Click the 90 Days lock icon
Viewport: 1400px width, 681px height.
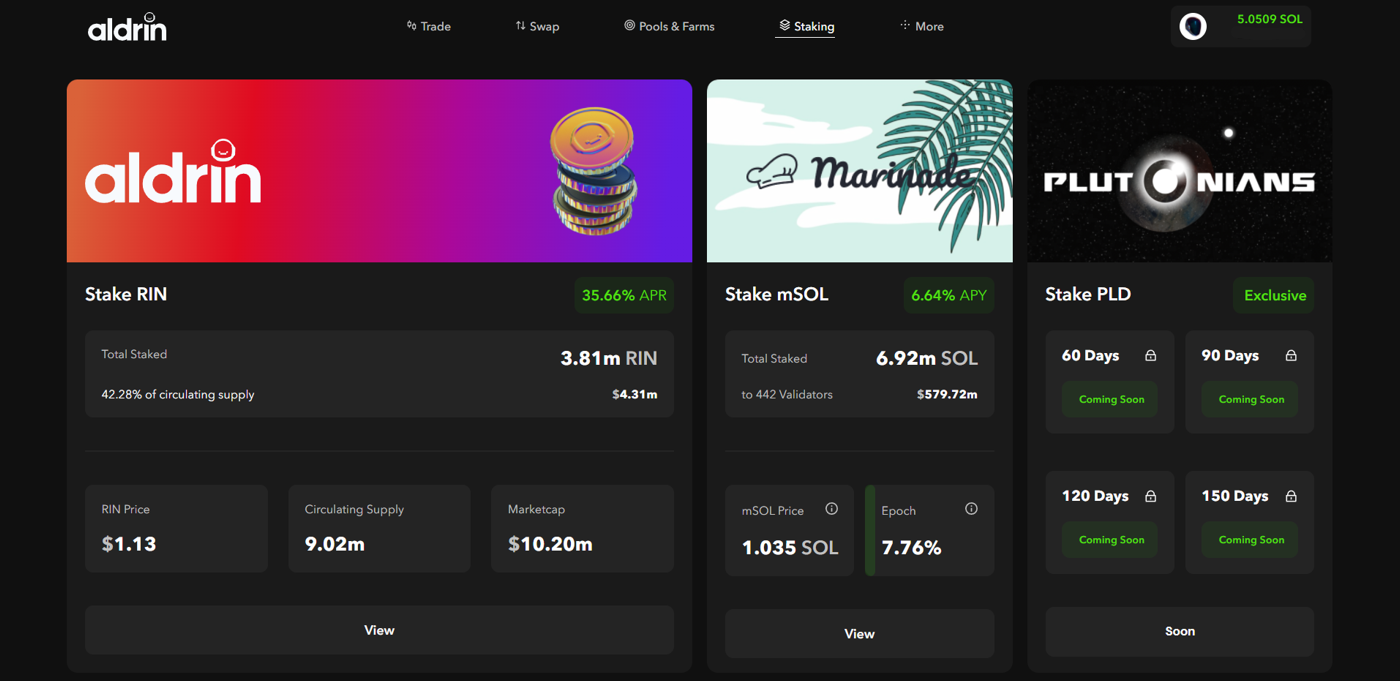pos(1291,356)
